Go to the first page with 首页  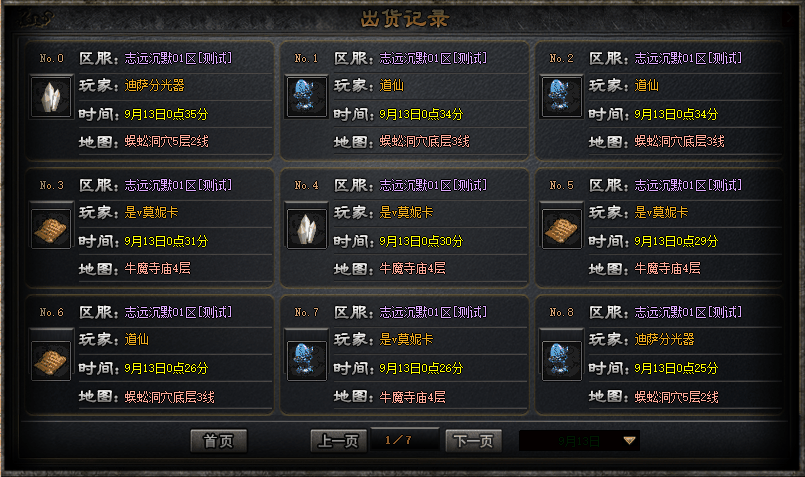click(219, 441)
